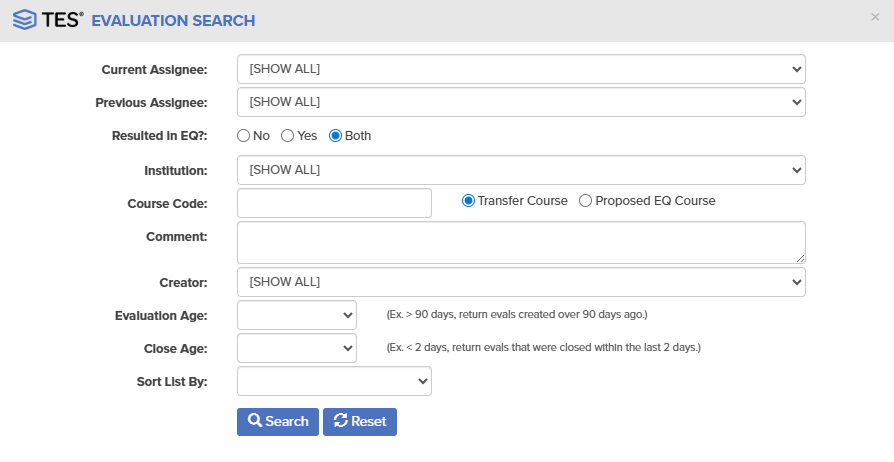Close the Evaluation Search dialog

point(875,17)
